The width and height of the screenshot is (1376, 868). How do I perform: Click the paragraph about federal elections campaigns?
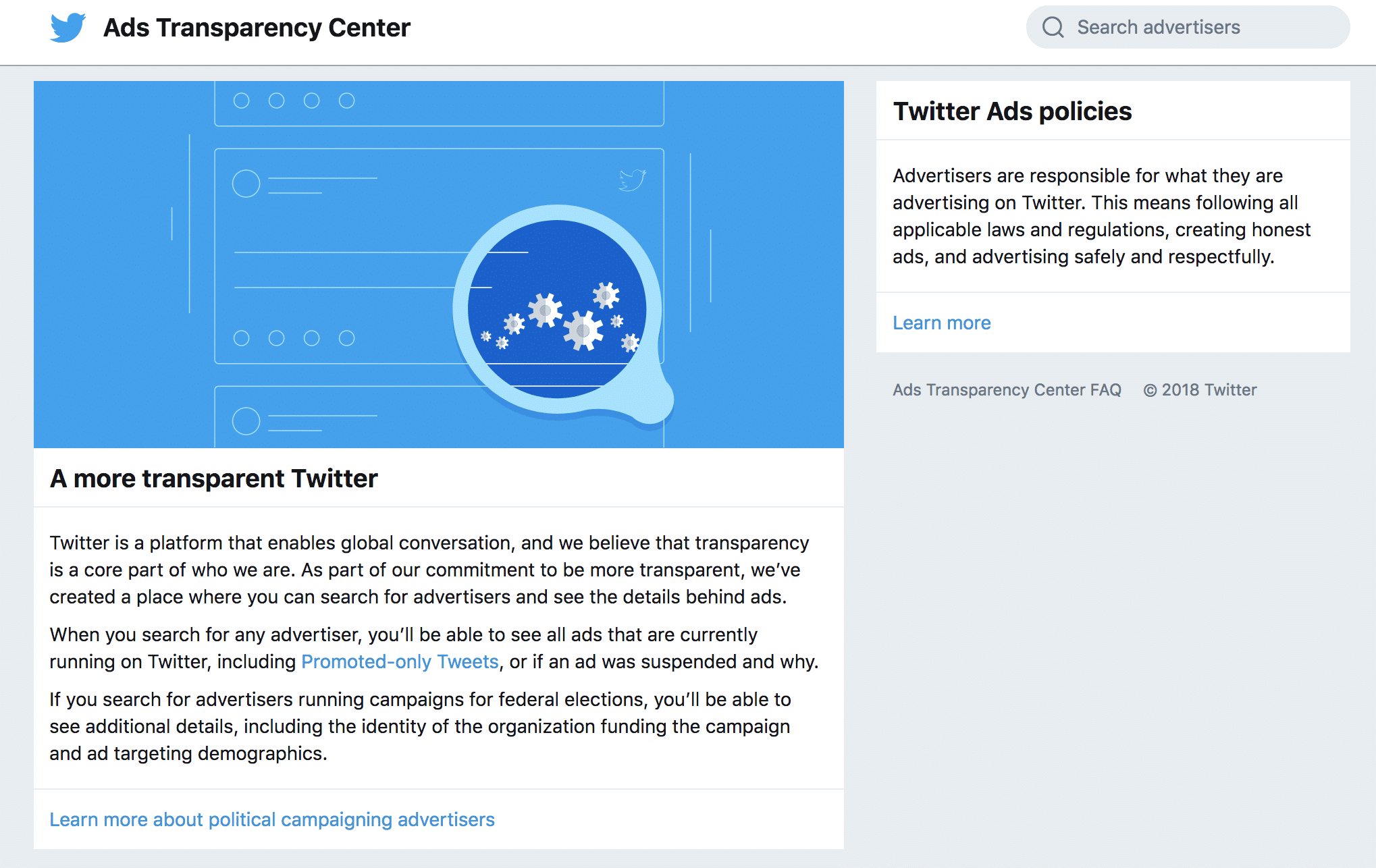tap(420, 726)
